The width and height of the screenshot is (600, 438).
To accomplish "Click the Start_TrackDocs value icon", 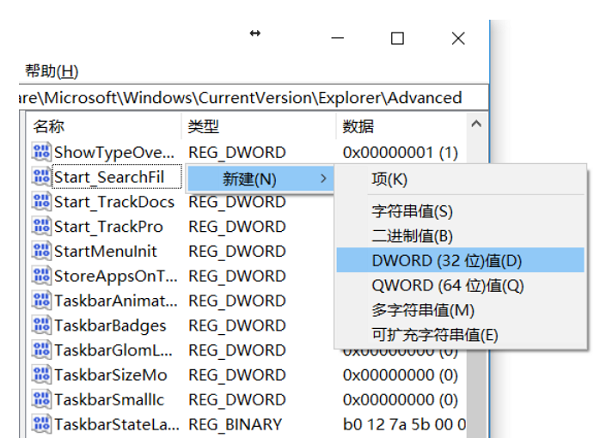I will click(41, 202).
